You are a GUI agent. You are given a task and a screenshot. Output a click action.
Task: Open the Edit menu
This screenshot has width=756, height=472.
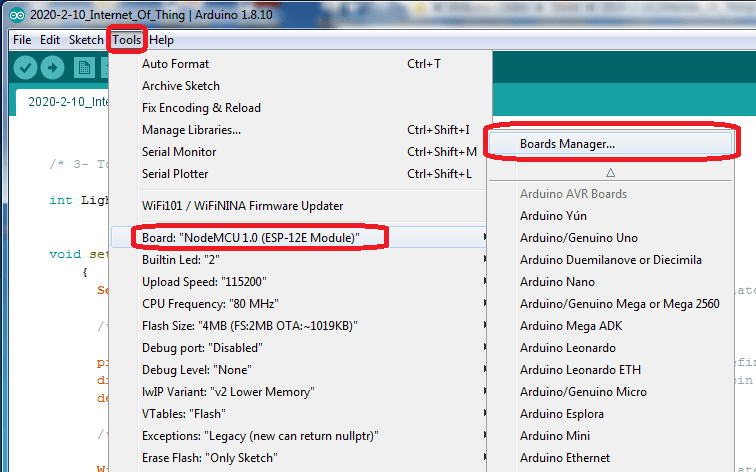click(50, 40)
